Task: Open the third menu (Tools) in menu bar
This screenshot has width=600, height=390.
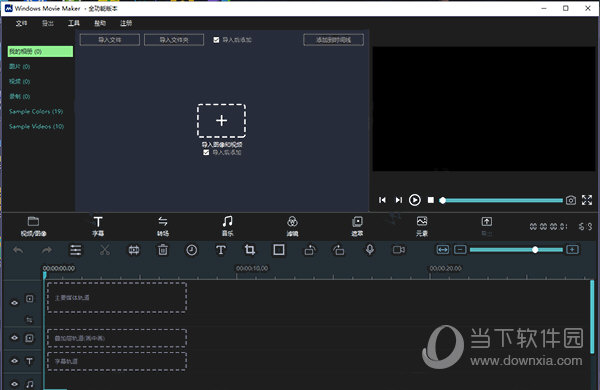Action: (x=74, y=23)
